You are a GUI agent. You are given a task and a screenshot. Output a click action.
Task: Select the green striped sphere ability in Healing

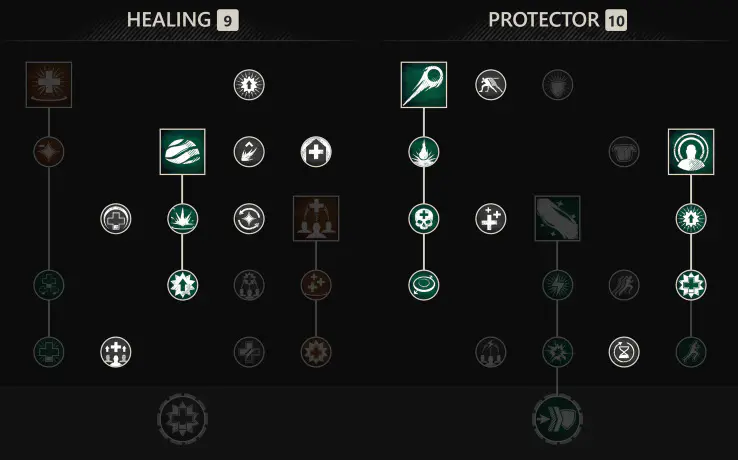pos(182,152)
